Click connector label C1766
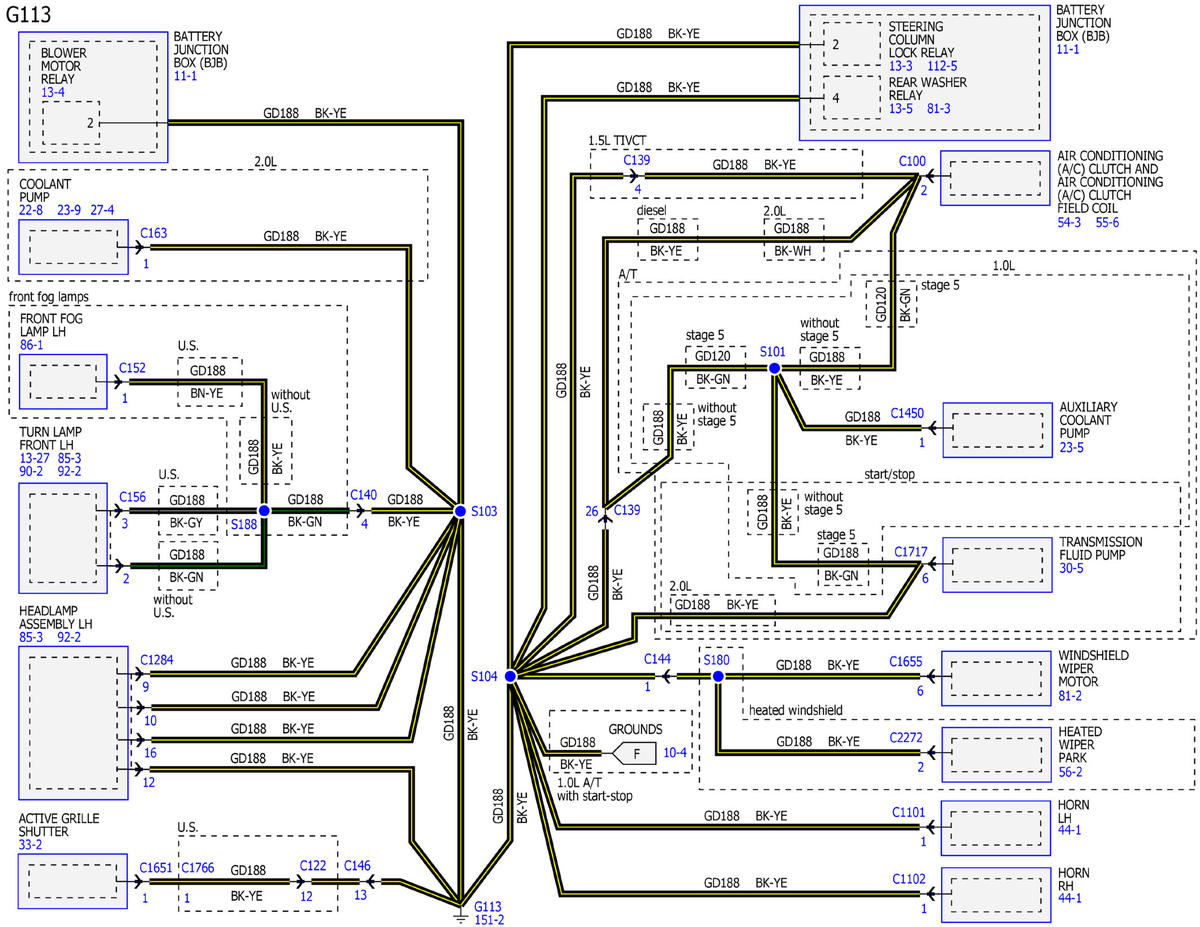The height and width of the screenshot is (927, 1200). (199, 869)
